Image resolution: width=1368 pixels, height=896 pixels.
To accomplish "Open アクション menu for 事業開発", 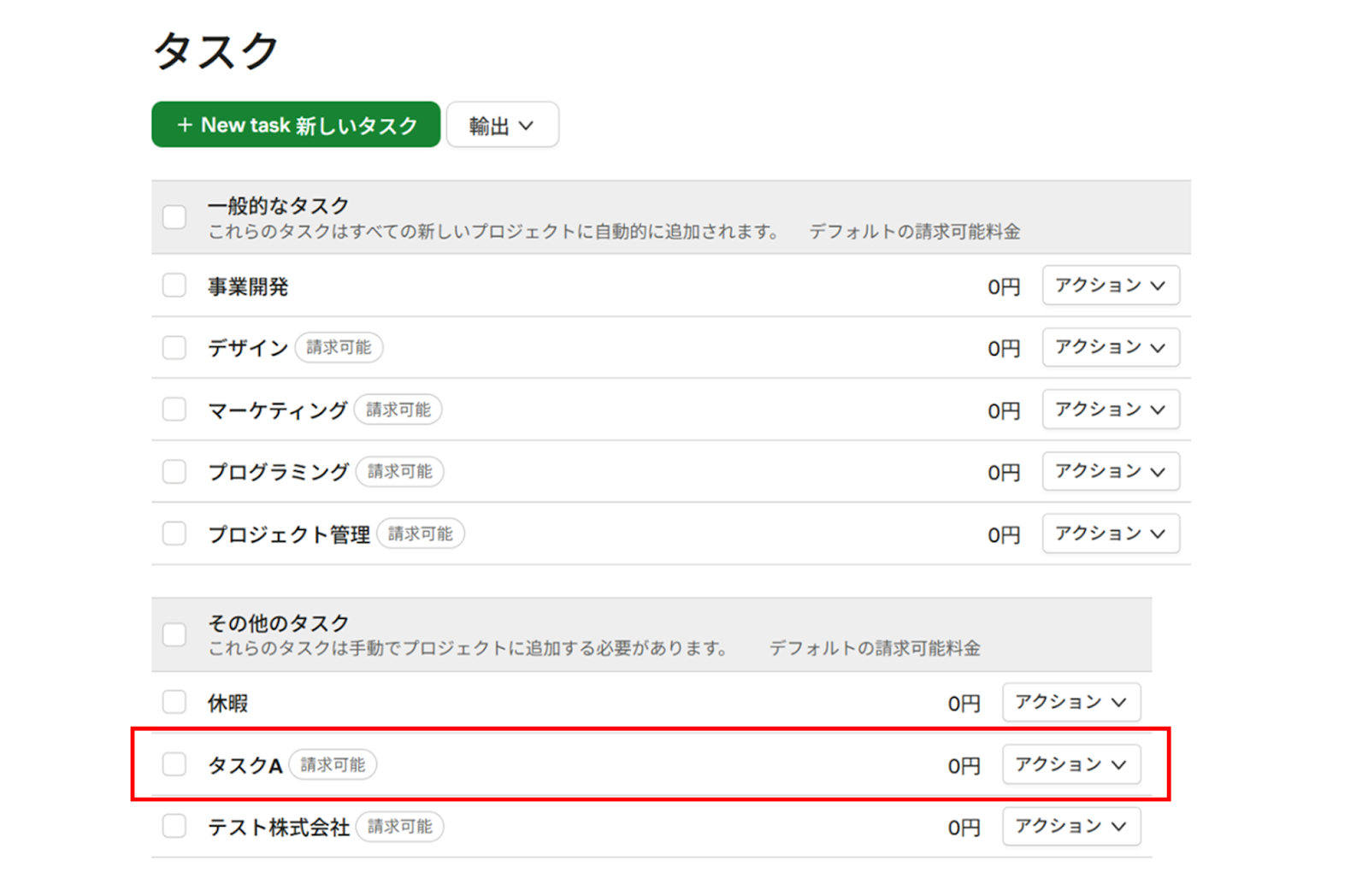I will click(1110, 286).
